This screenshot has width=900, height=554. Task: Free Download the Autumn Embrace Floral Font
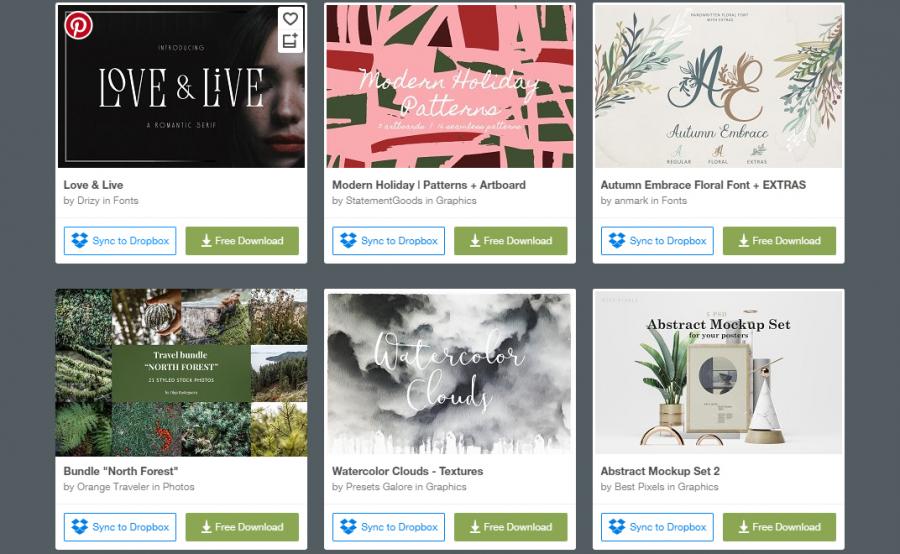click(x=779, y=241)
